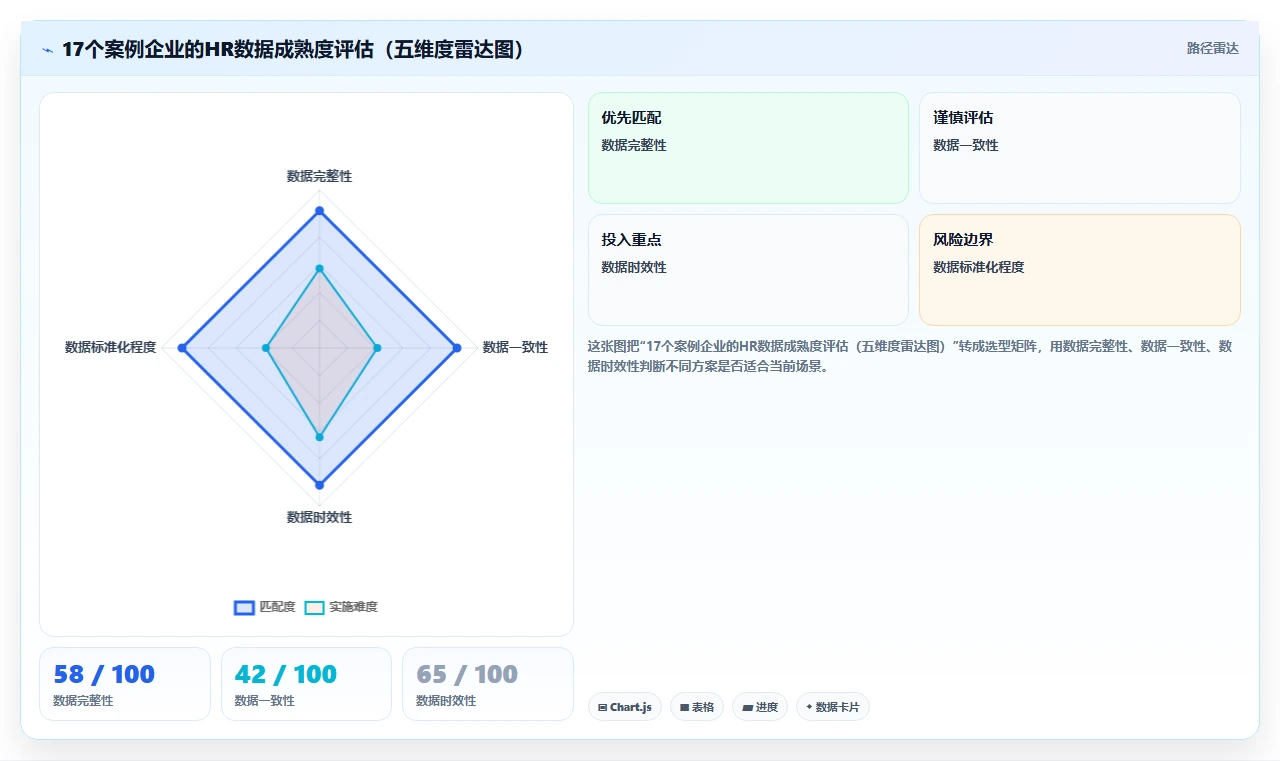1280x761 pixels.
Task: Click the 表格 tag
Action: click(697, 707)
